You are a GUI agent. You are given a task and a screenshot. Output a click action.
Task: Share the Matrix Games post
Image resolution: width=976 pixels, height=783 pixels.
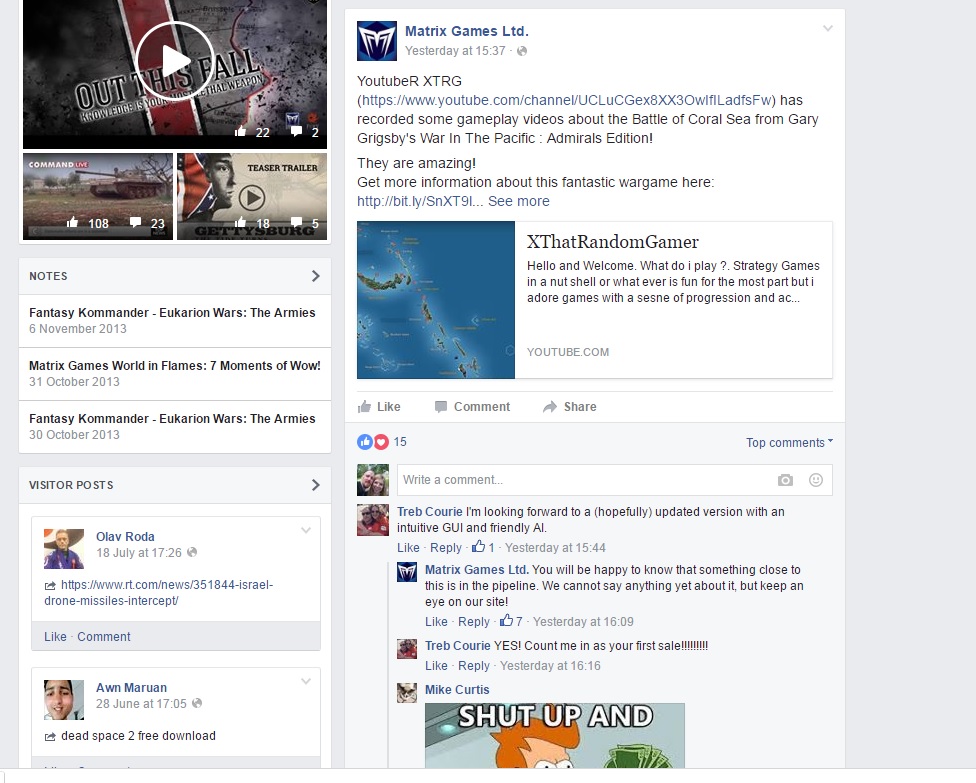570,406
